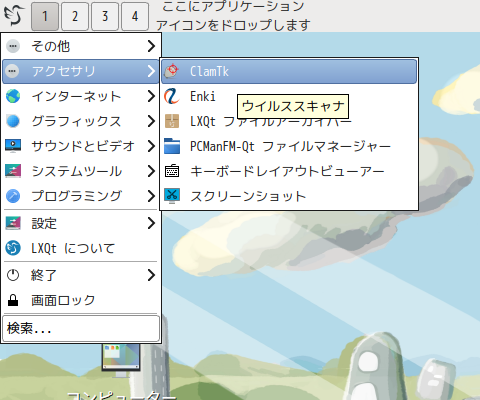
Task: Launch ClamTk from the submenu
Action: click(x=289, y=71)
